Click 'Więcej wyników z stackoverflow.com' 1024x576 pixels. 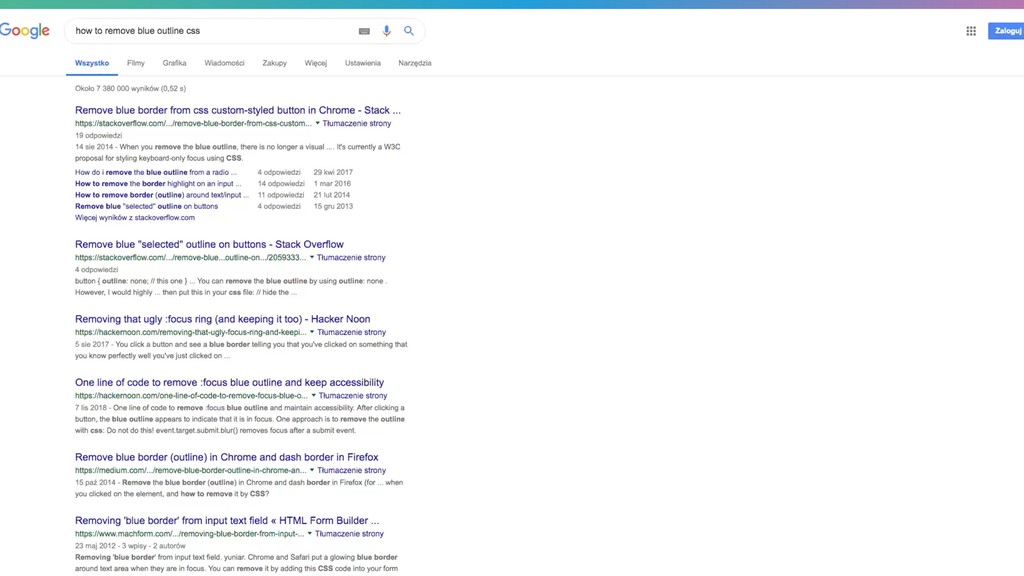135,217
